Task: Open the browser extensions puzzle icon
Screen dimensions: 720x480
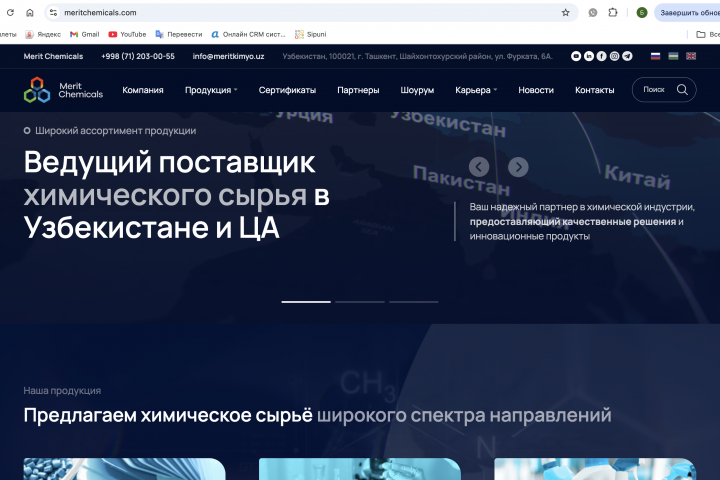Action: (x=613, y=12)
